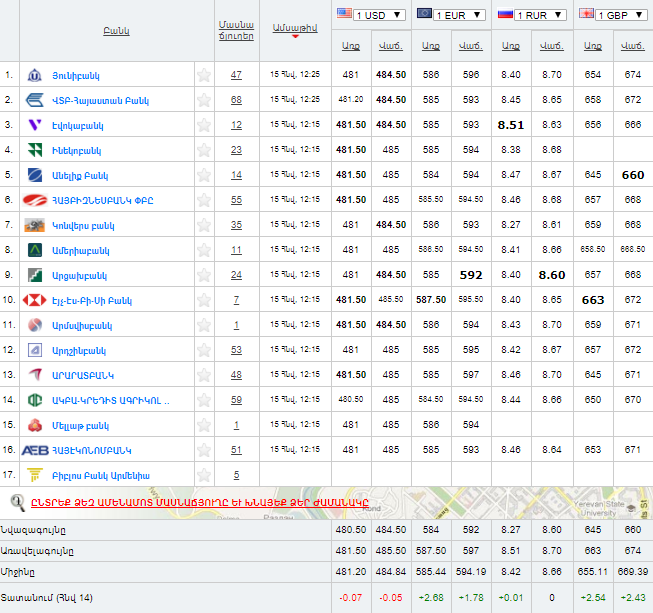Toggle favorite star for HSBC Bank

(x=204, y=300)
